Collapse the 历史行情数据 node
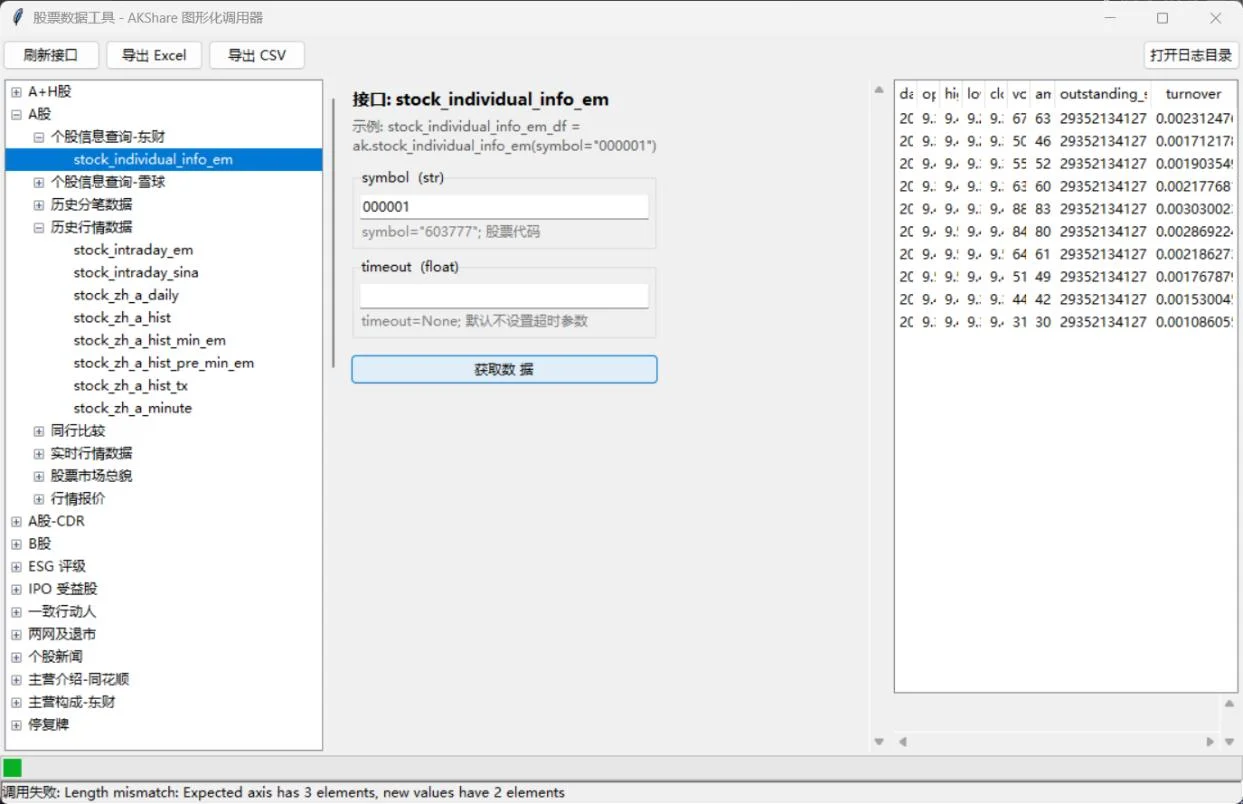This screenshot has width=1243, height=804. tap(39, 227)
